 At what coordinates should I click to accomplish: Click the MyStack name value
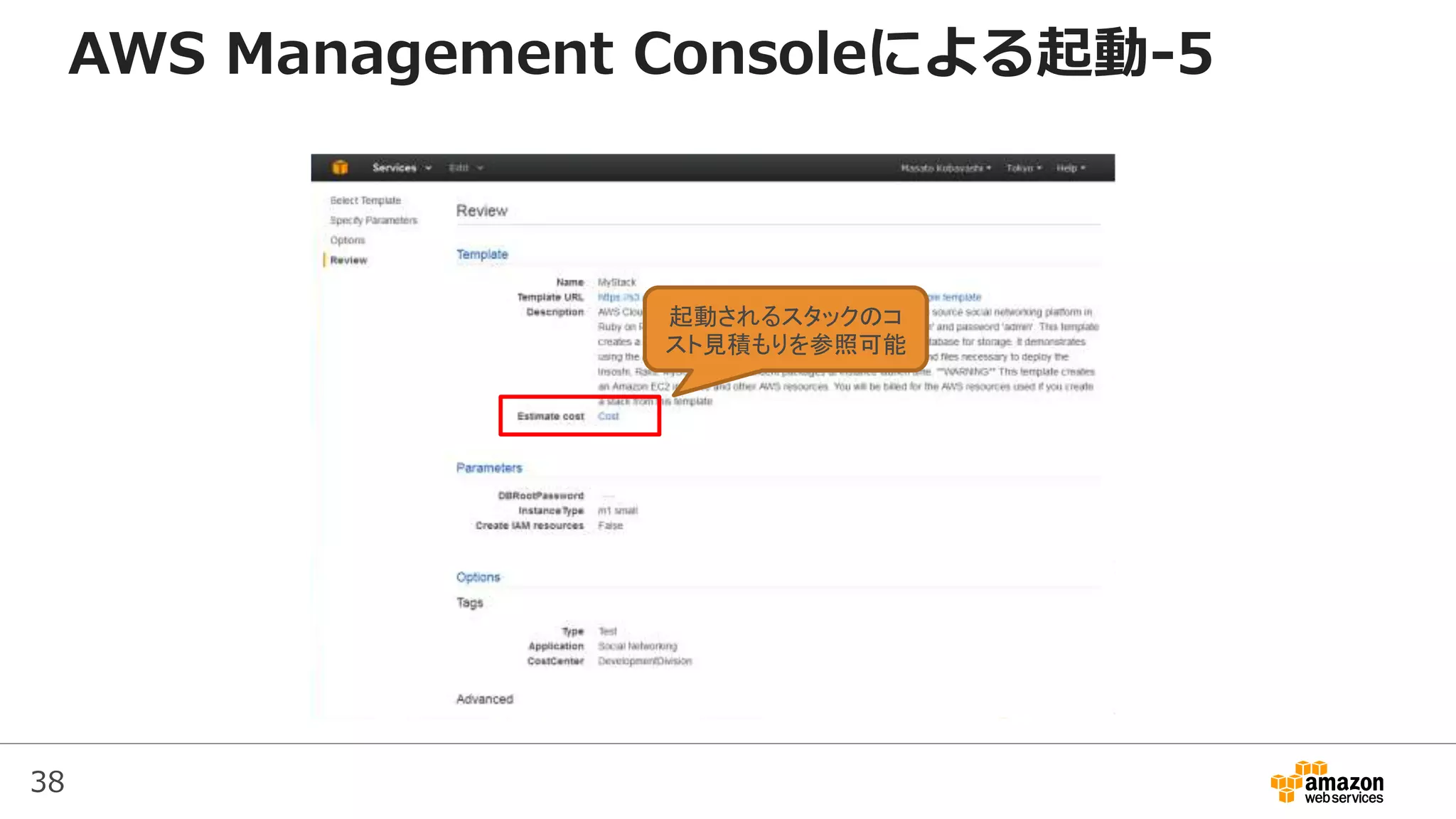(x=616, y=282)
